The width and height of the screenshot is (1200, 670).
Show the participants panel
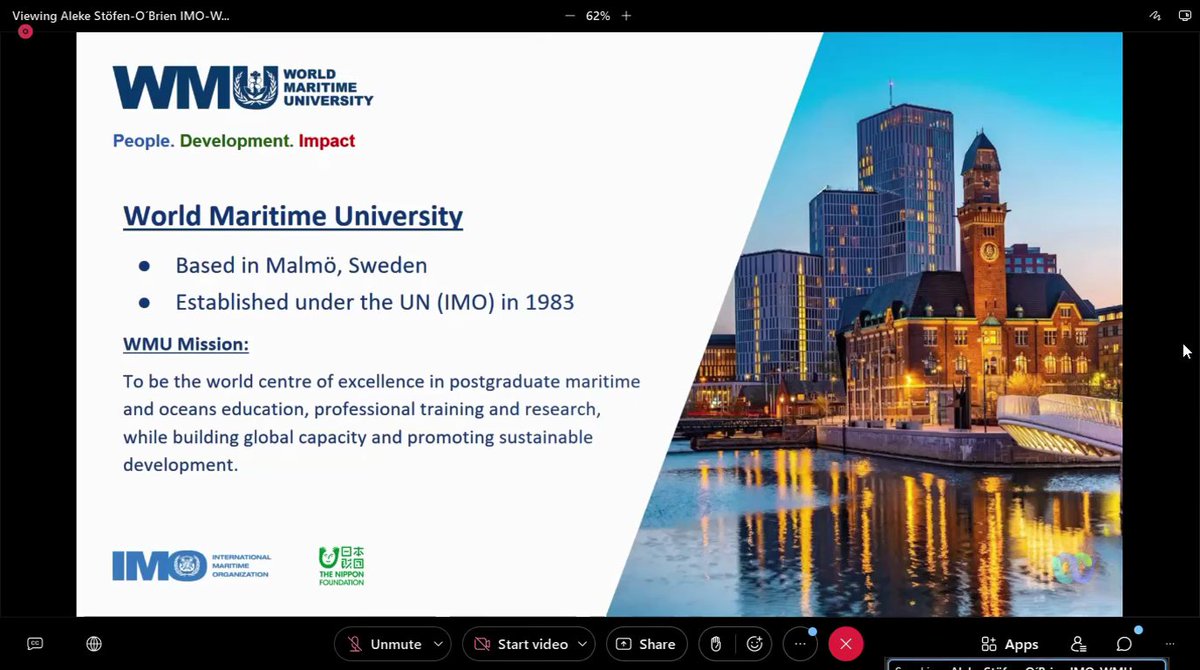(1078, 644)
